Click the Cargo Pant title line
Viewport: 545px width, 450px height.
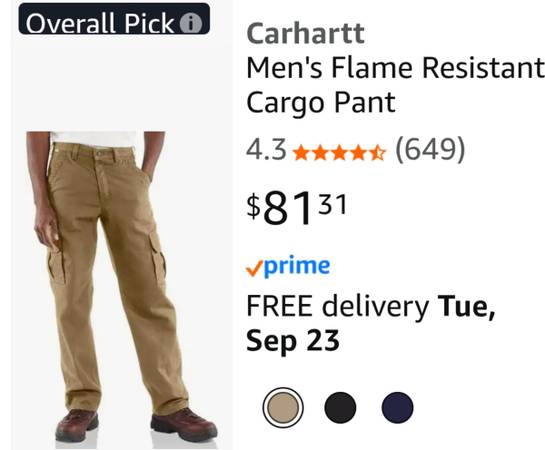pyautogui.click(x=320, y=102)
